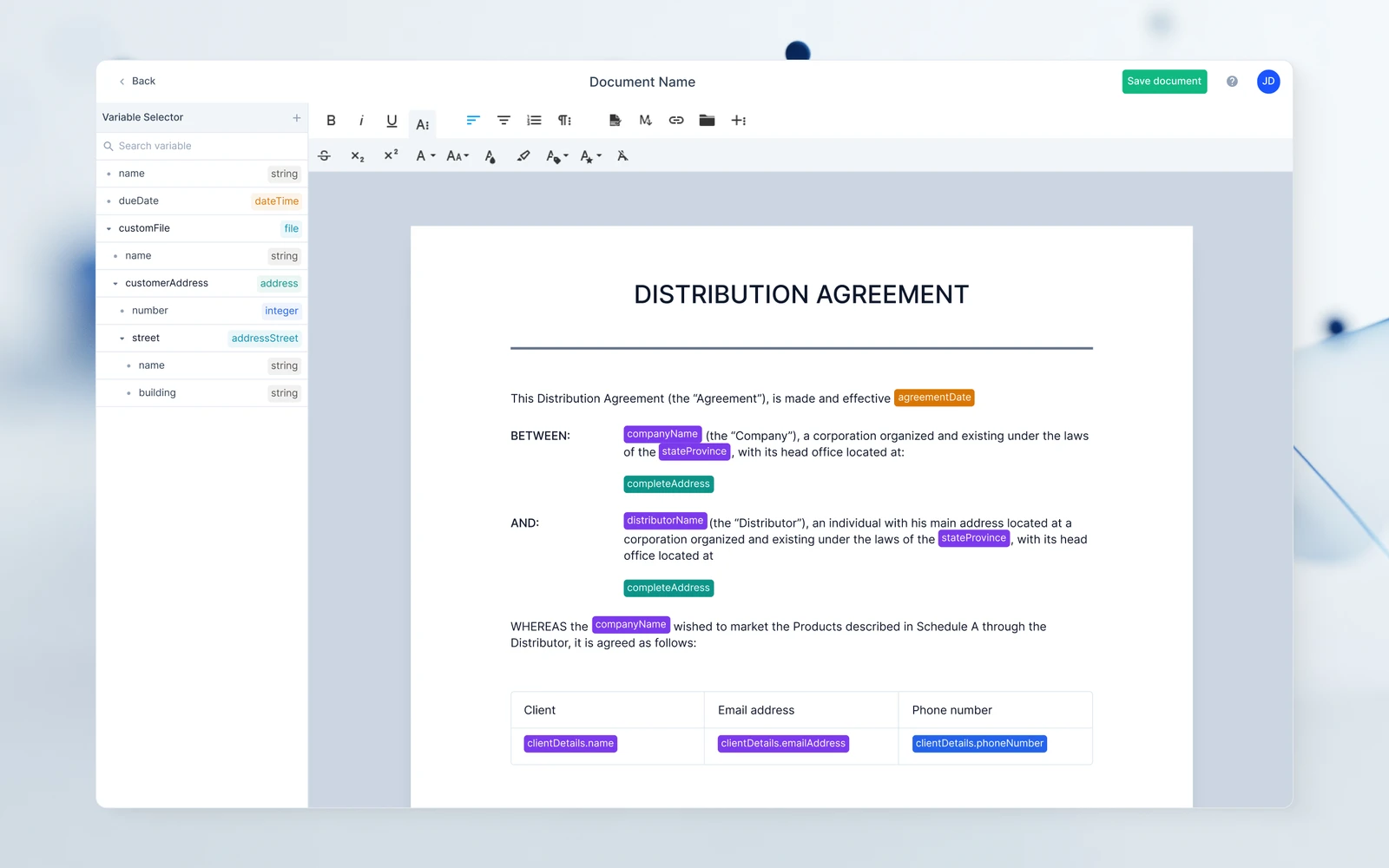Go back using the Back link
The width and height of the screenshot is (1389, 868).
[x=137, y=81]
